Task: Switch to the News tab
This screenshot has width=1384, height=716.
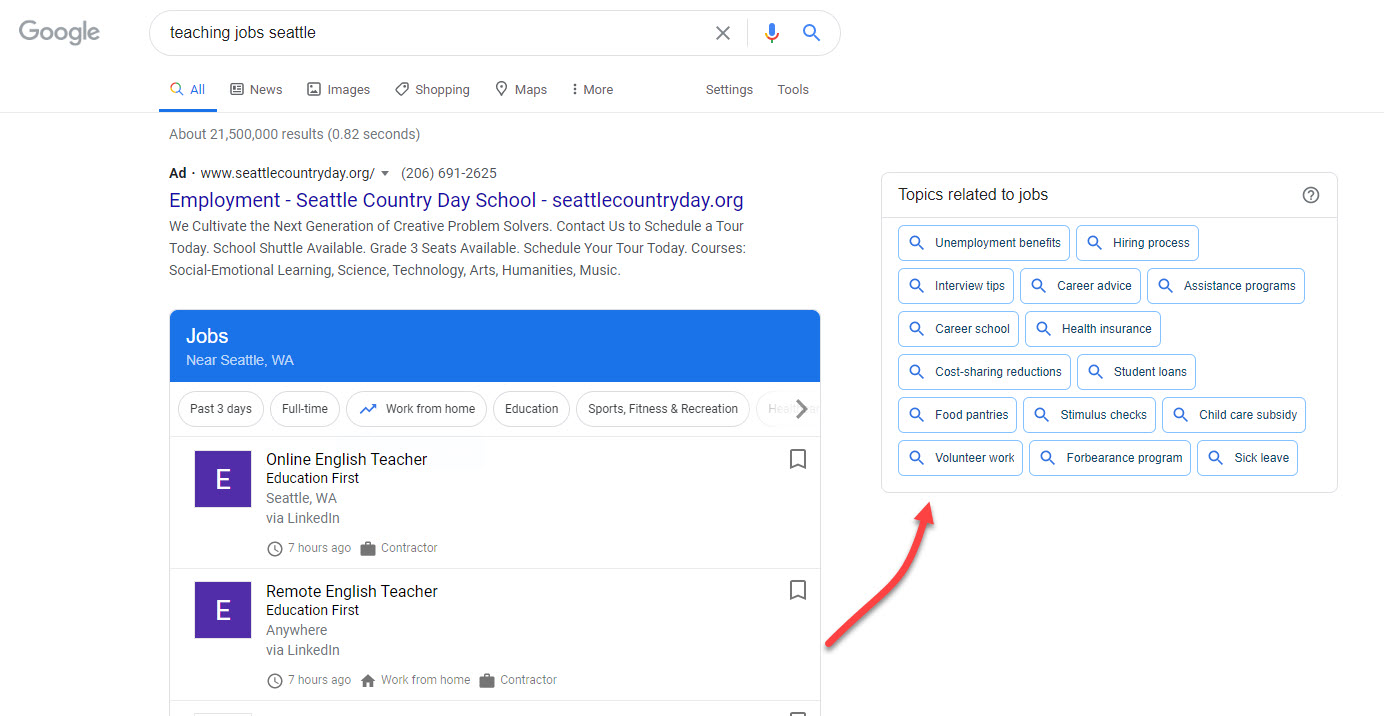Action: (x=256, y=90)
